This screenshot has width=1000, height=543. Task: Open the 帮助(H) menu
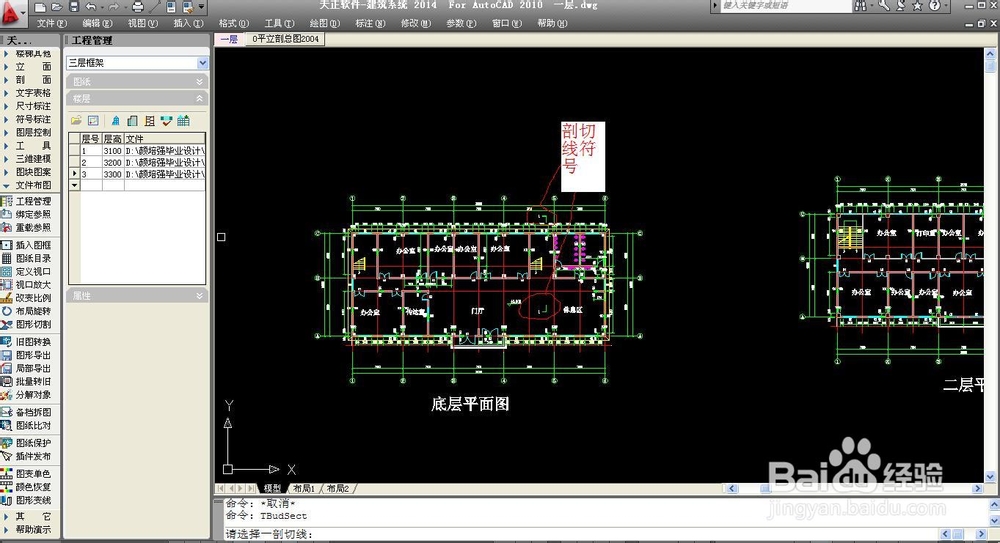552,23
